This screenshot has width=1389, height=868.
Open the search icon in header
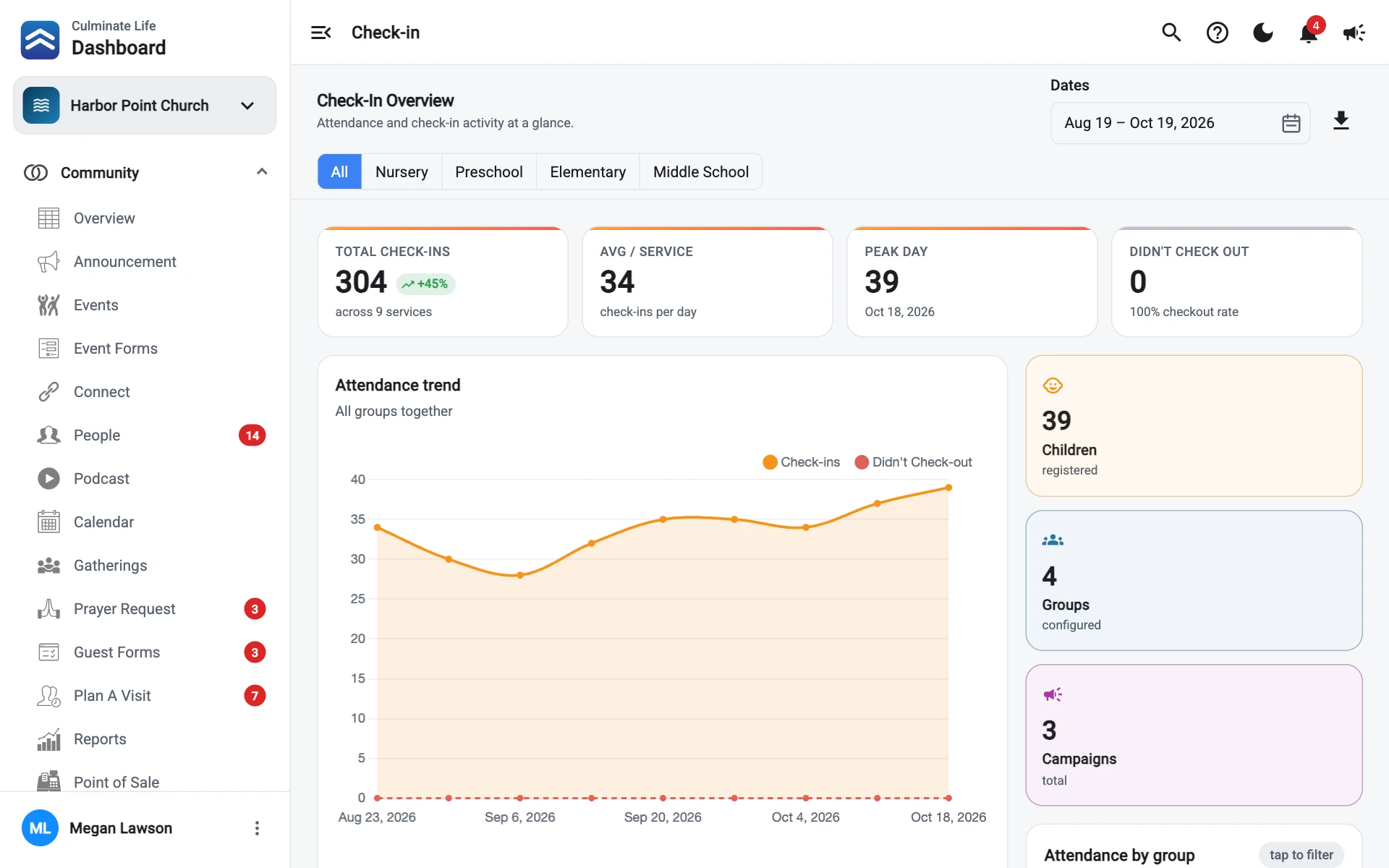[1171, 33]
